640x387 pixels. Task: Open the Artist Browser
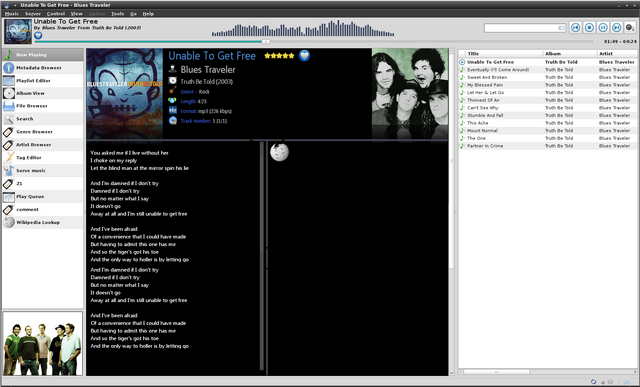click(43, 145)
